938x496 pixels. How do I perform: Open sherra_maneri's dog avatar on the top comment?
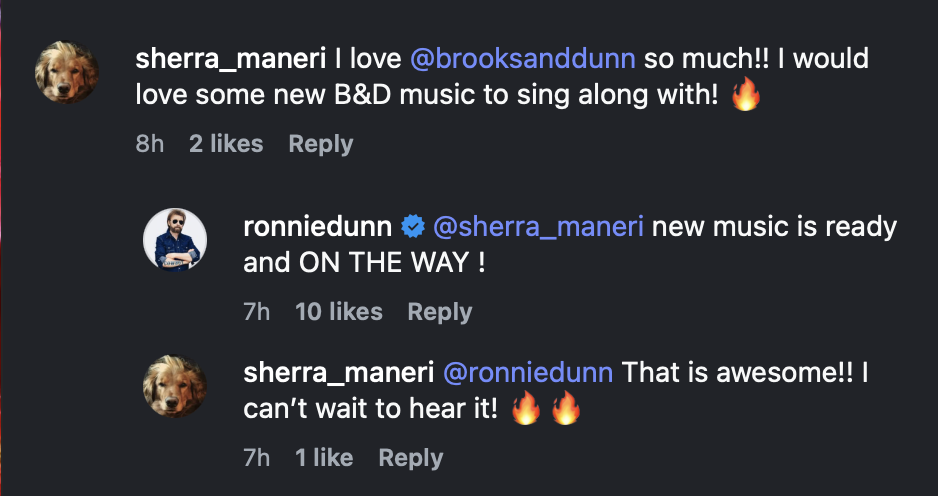tap(67, 72)
